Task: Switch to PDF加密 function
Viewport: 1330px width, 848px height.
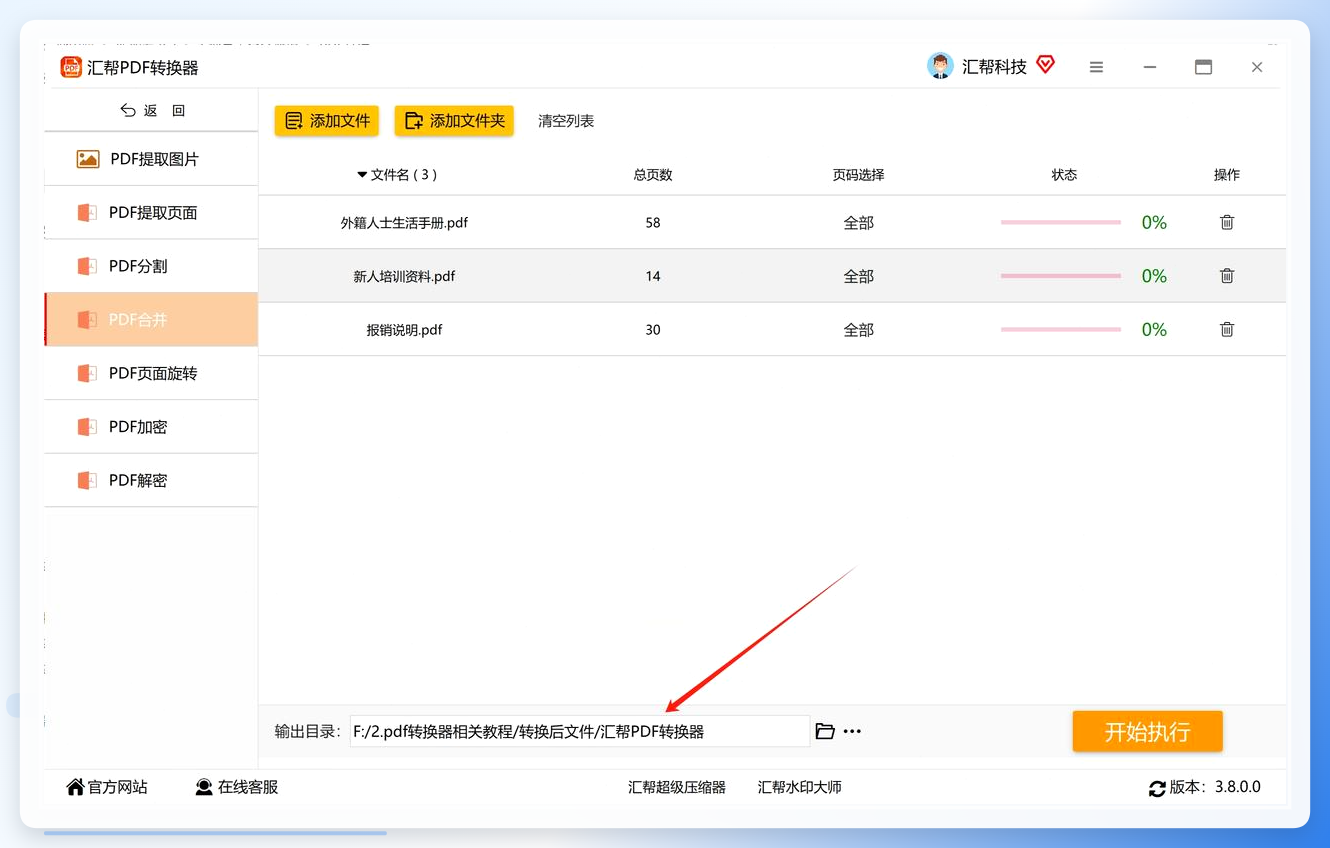Action: pyautogui.click(x=151, y=427)
